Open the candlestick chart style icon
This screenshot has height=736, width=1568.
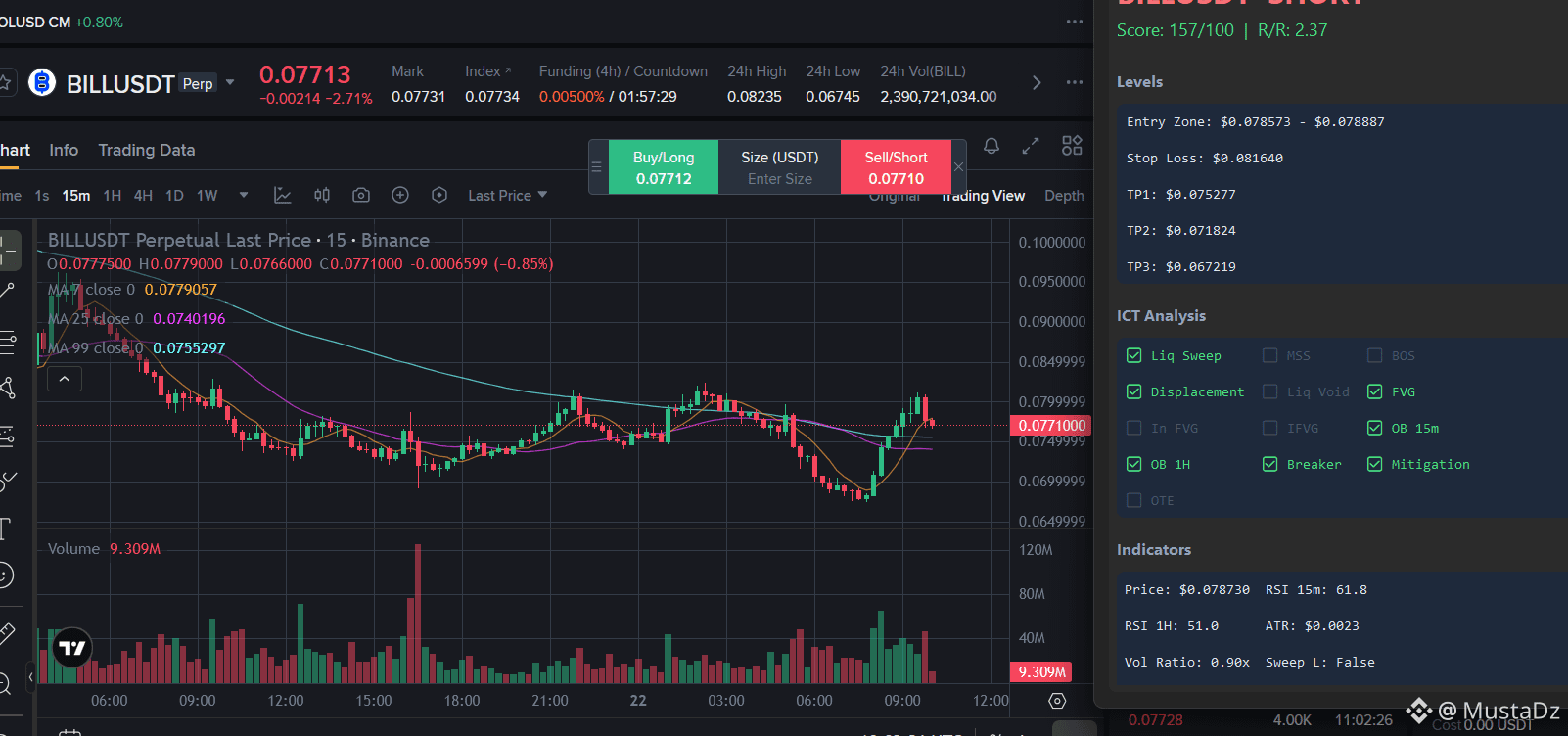pos(322,196)
